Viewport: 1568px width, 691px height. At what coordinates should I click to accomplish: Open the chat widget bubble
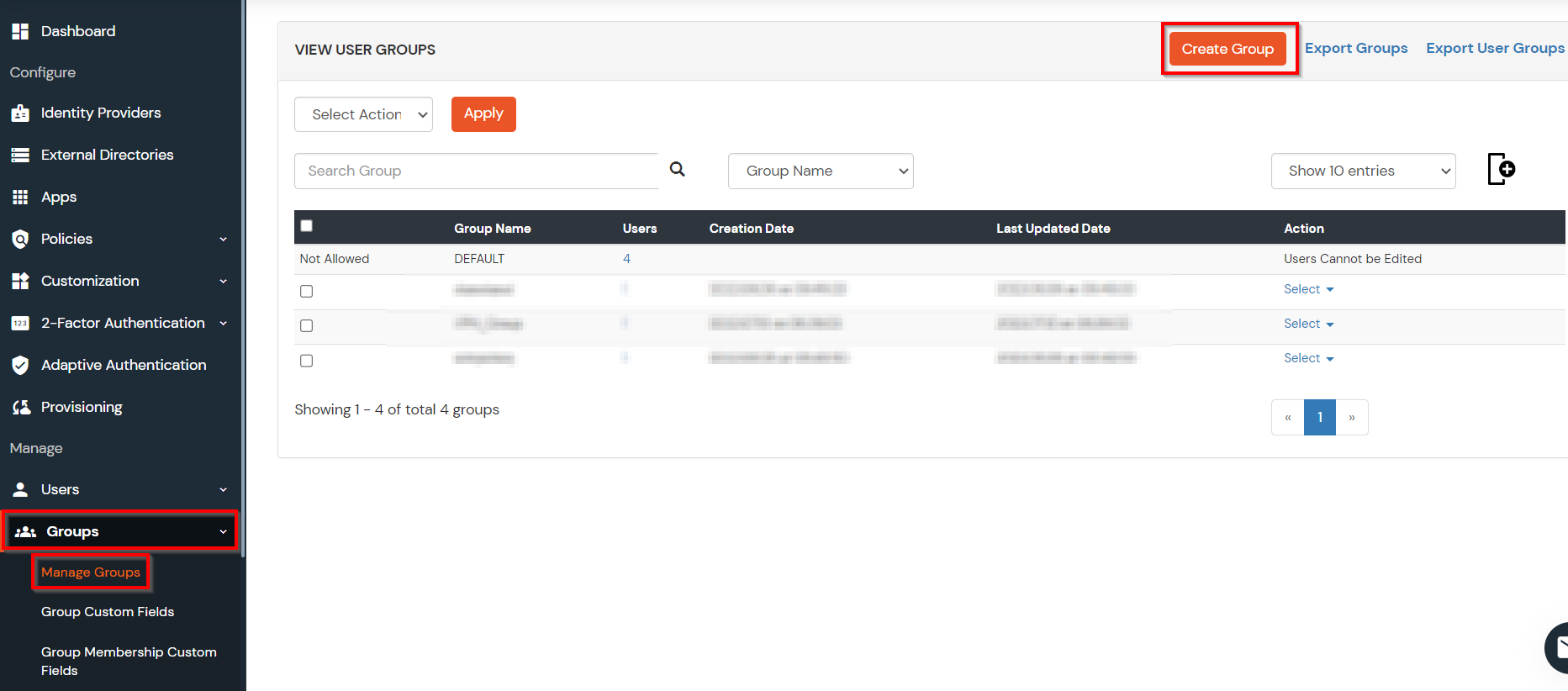(x=1557, y=647)
